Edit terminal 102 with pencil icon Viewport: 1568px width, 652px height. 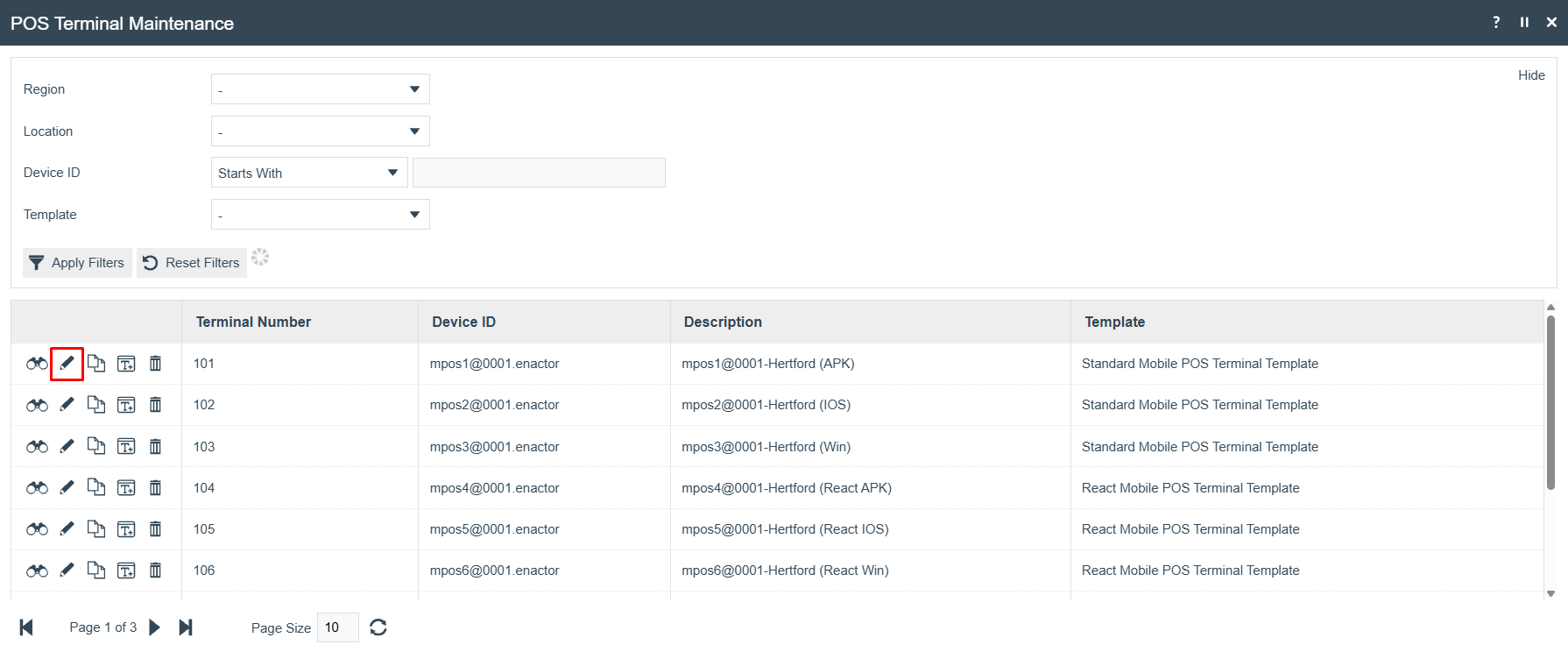67,405
